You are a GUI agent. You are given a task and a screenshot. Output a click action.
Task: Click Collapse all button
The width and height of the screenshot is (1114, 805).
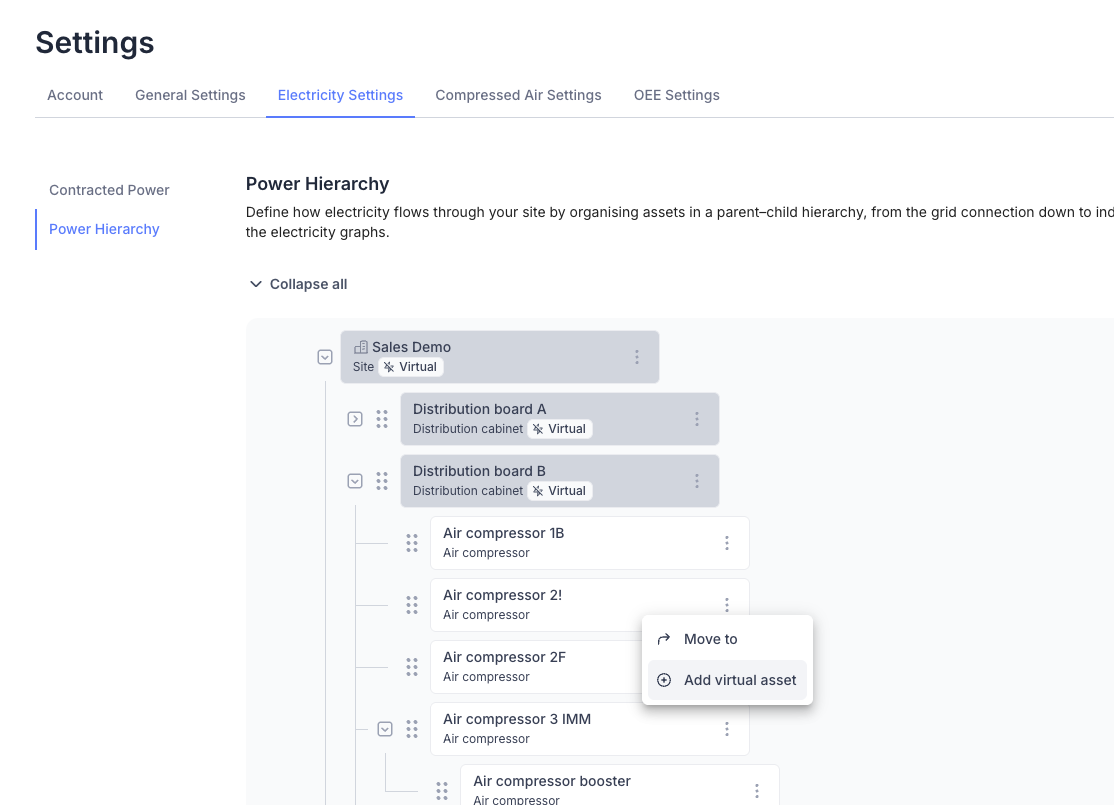pyautogui.click(x=299, y=284)
